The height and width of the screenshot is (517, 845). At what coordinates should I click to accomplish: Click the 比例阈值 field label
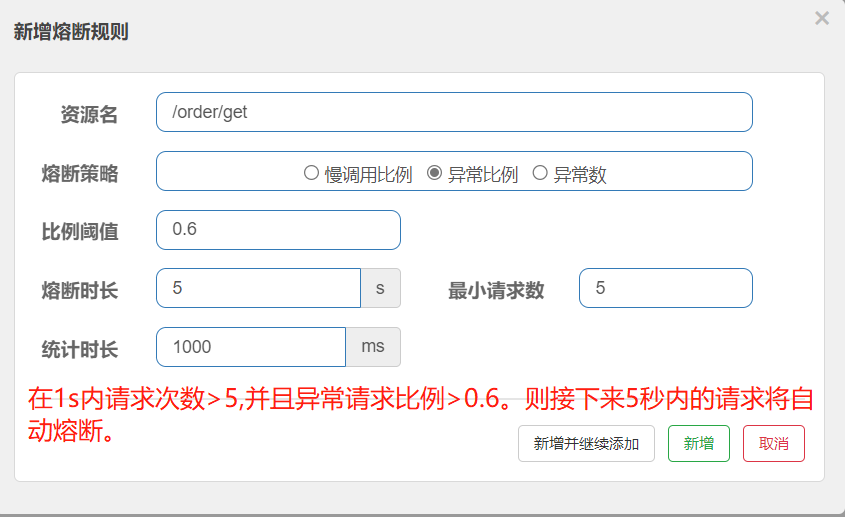[x=79, y=232]
